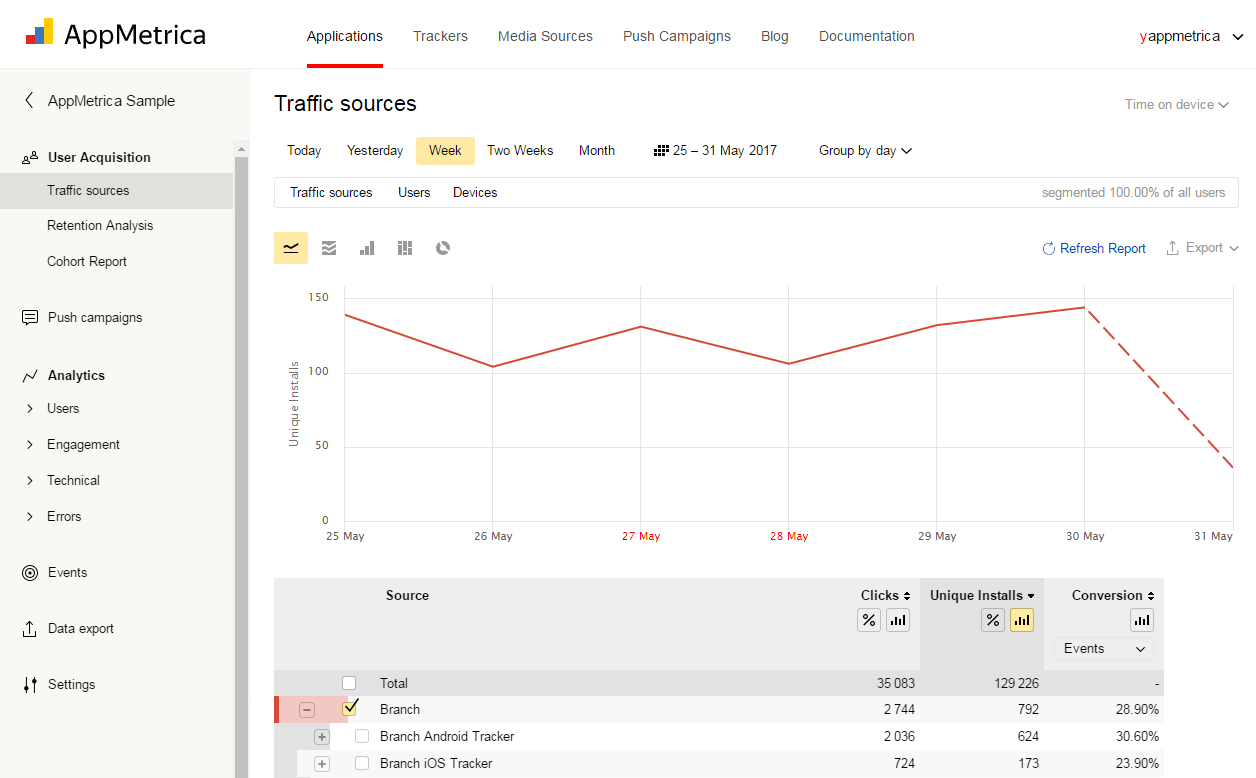Toggle percent view in Clicks column
The height and width of the screenshot is (778, 1256).
coord(869,620)
